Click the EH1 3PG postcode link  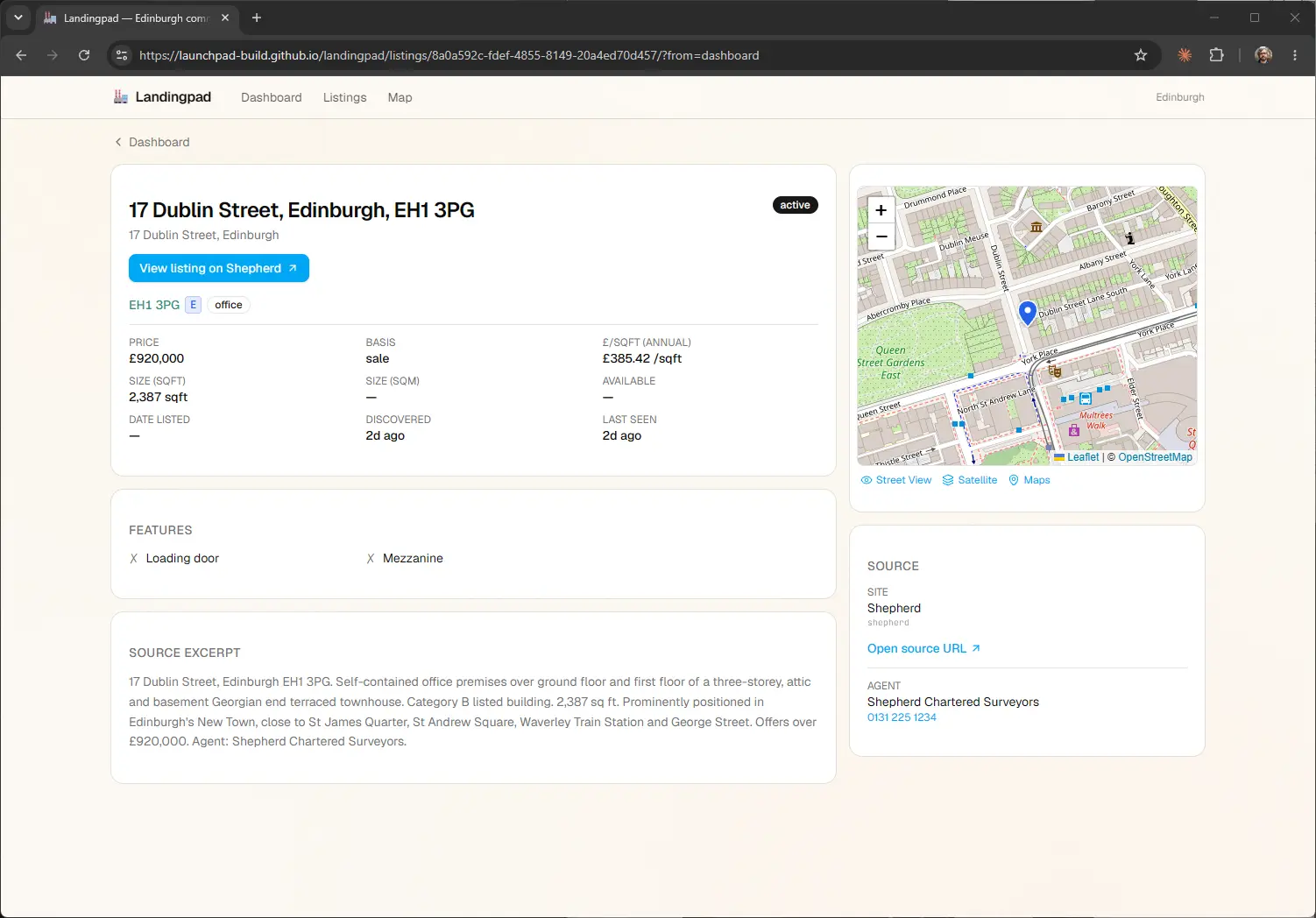coord(154,305)
